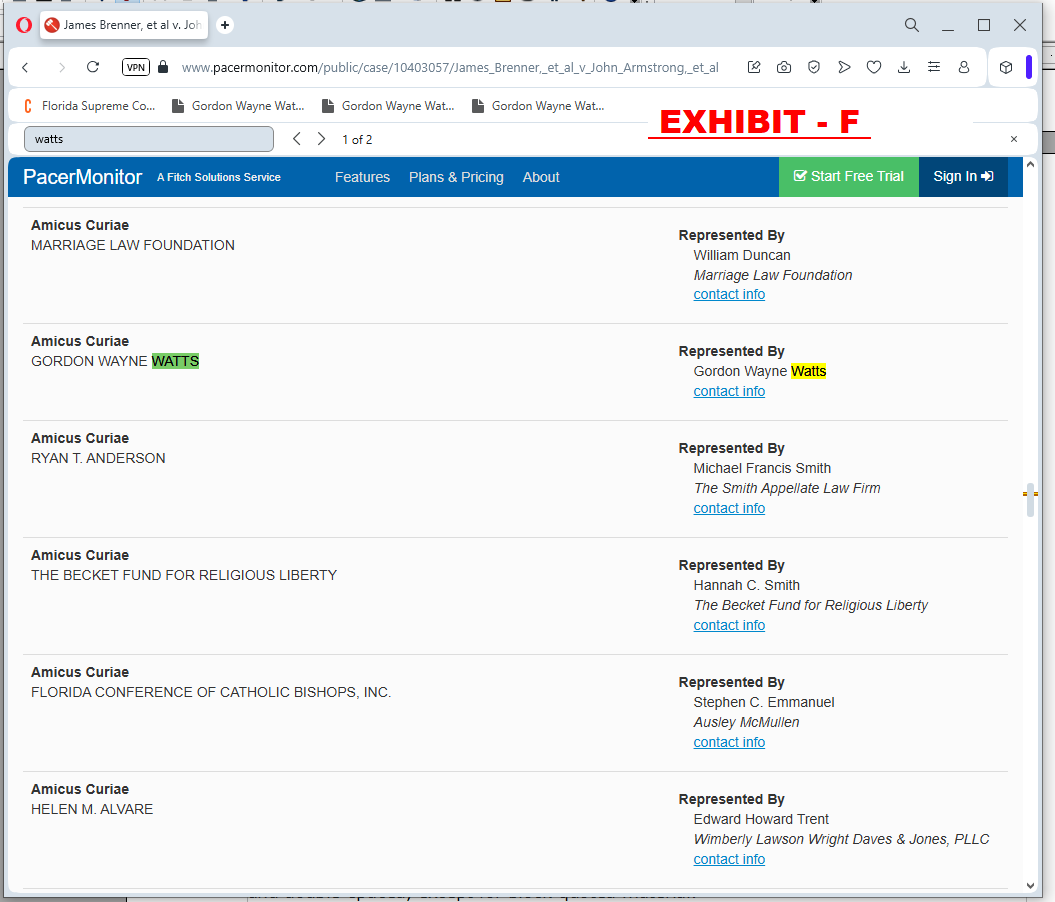Open the Opera main menu
This screenshot has height=902, width=1055.
click(x=24, y=25)
